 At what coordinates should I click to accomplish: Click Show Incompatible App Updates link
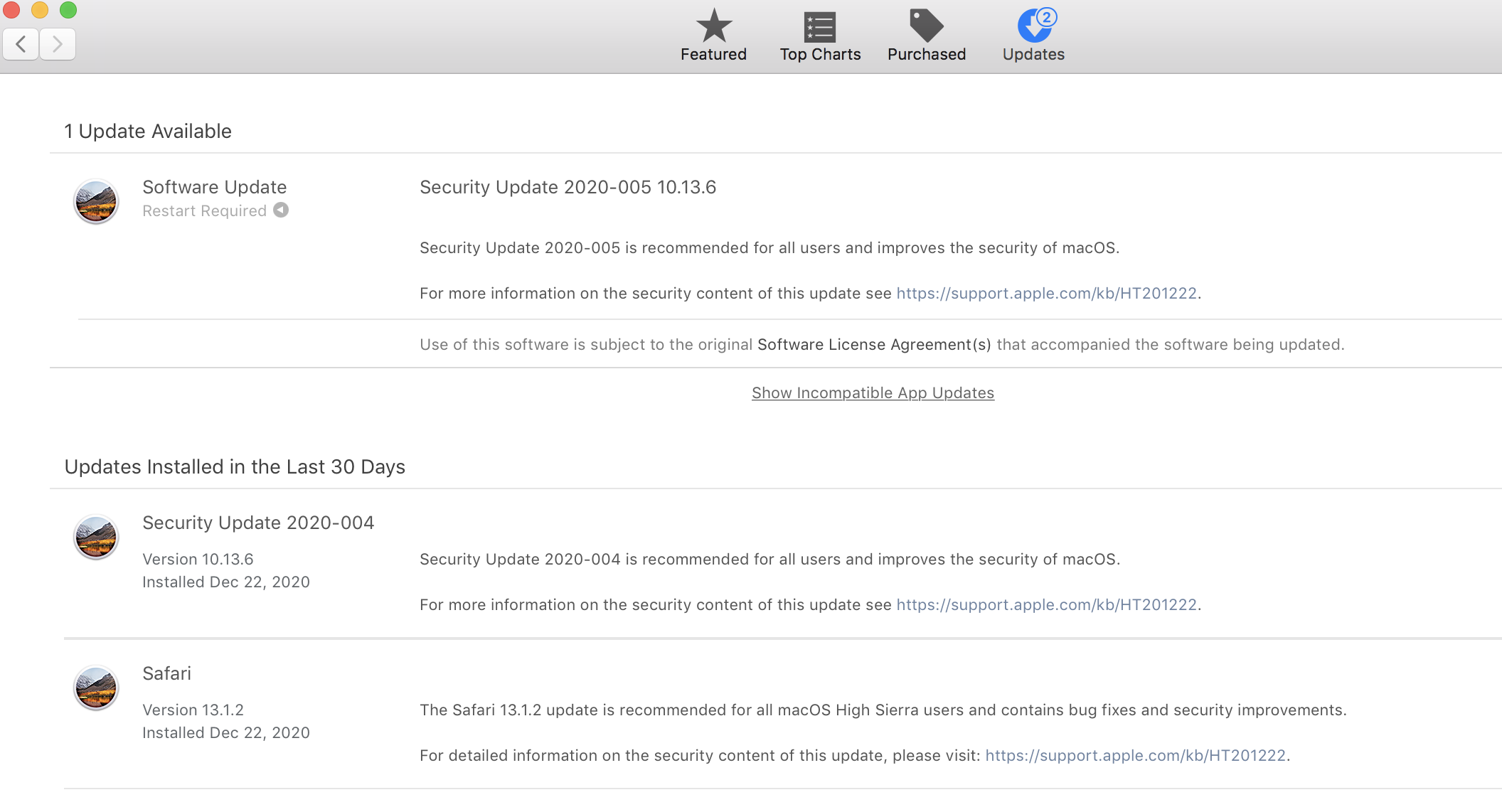click(x=873, y=392)
